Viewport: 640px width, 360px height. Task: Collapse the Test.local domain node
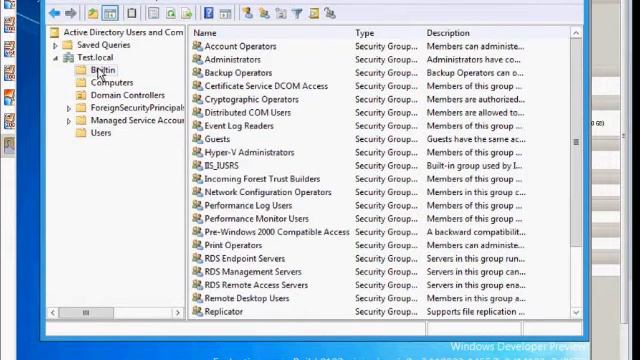(56, 58)
